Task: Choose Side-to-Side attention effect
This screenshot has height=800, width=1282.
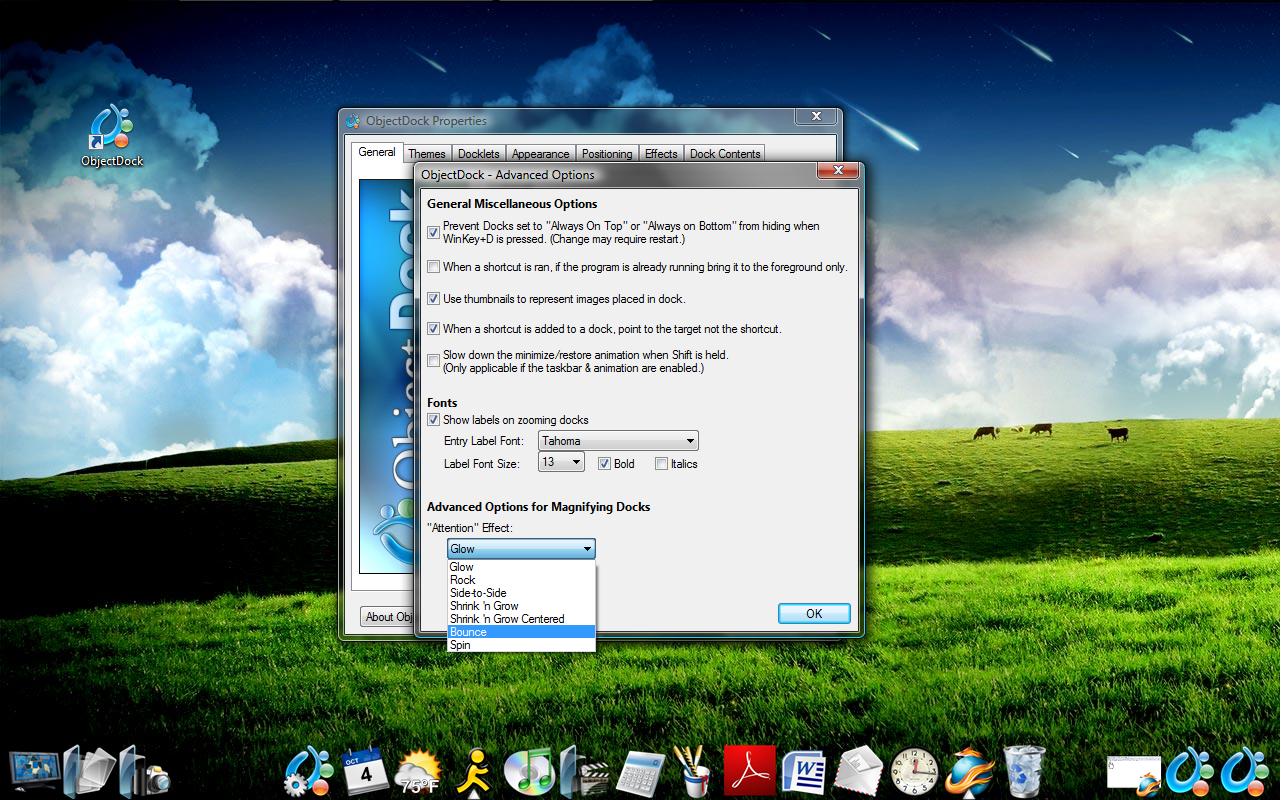Action: point(521,593)
